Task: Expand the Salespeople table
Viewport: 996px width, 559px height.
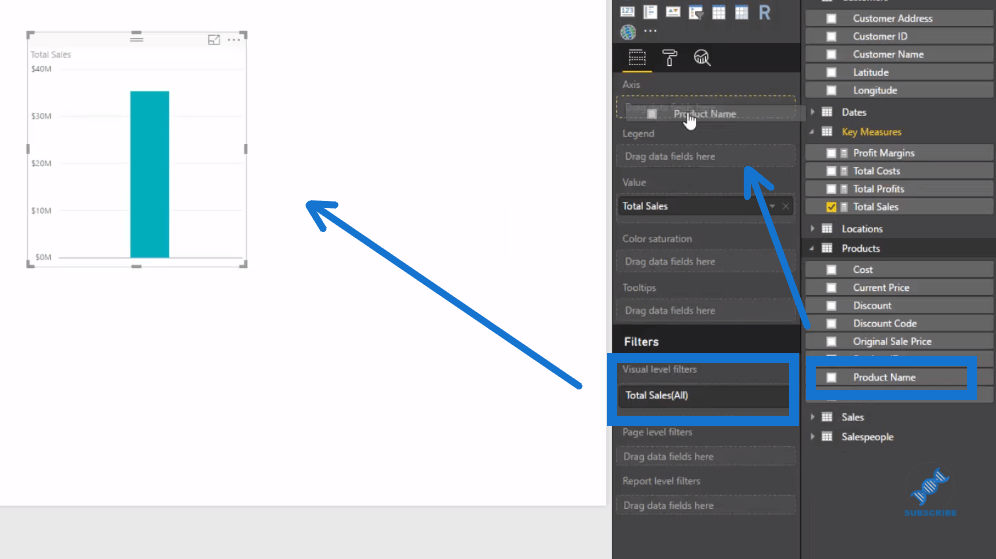Action: [812, 437]
